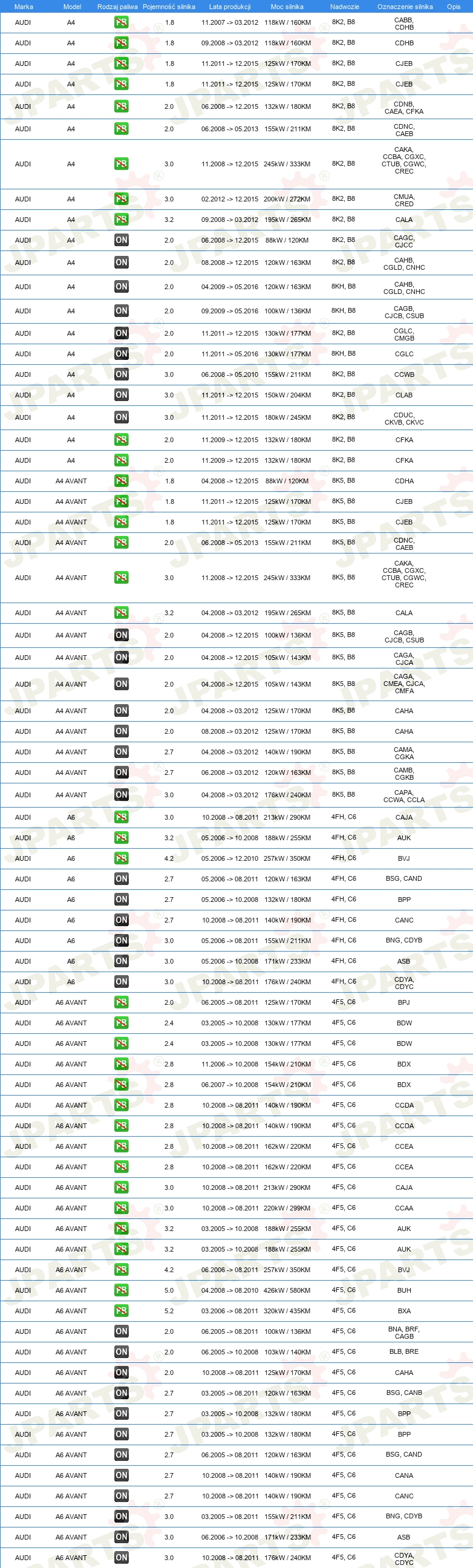Click petrol icon in A4 8K2 245kW row
This screenshot has height=1568, width=473.
121,164
